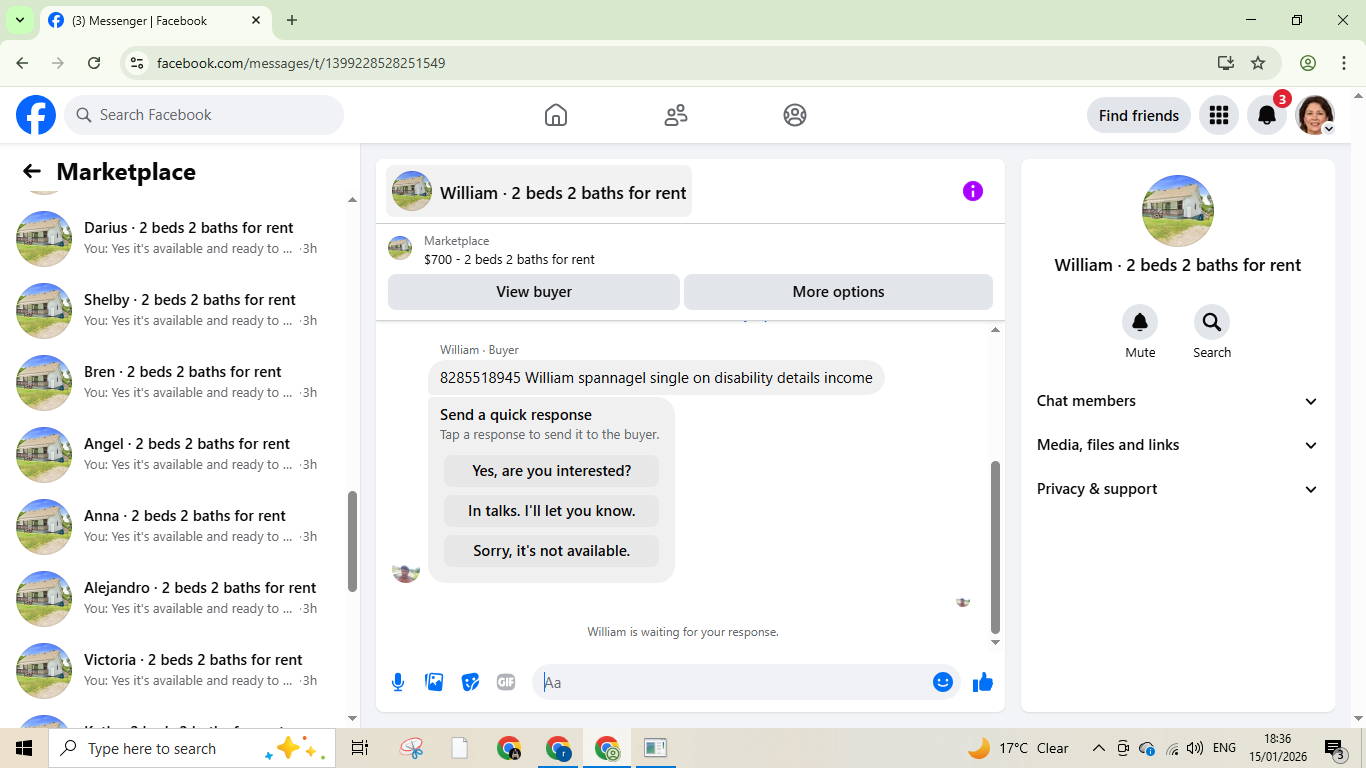Send quick response Sorry, it's not available.
Screen dimensions: 1366x768
coord(552,551)
